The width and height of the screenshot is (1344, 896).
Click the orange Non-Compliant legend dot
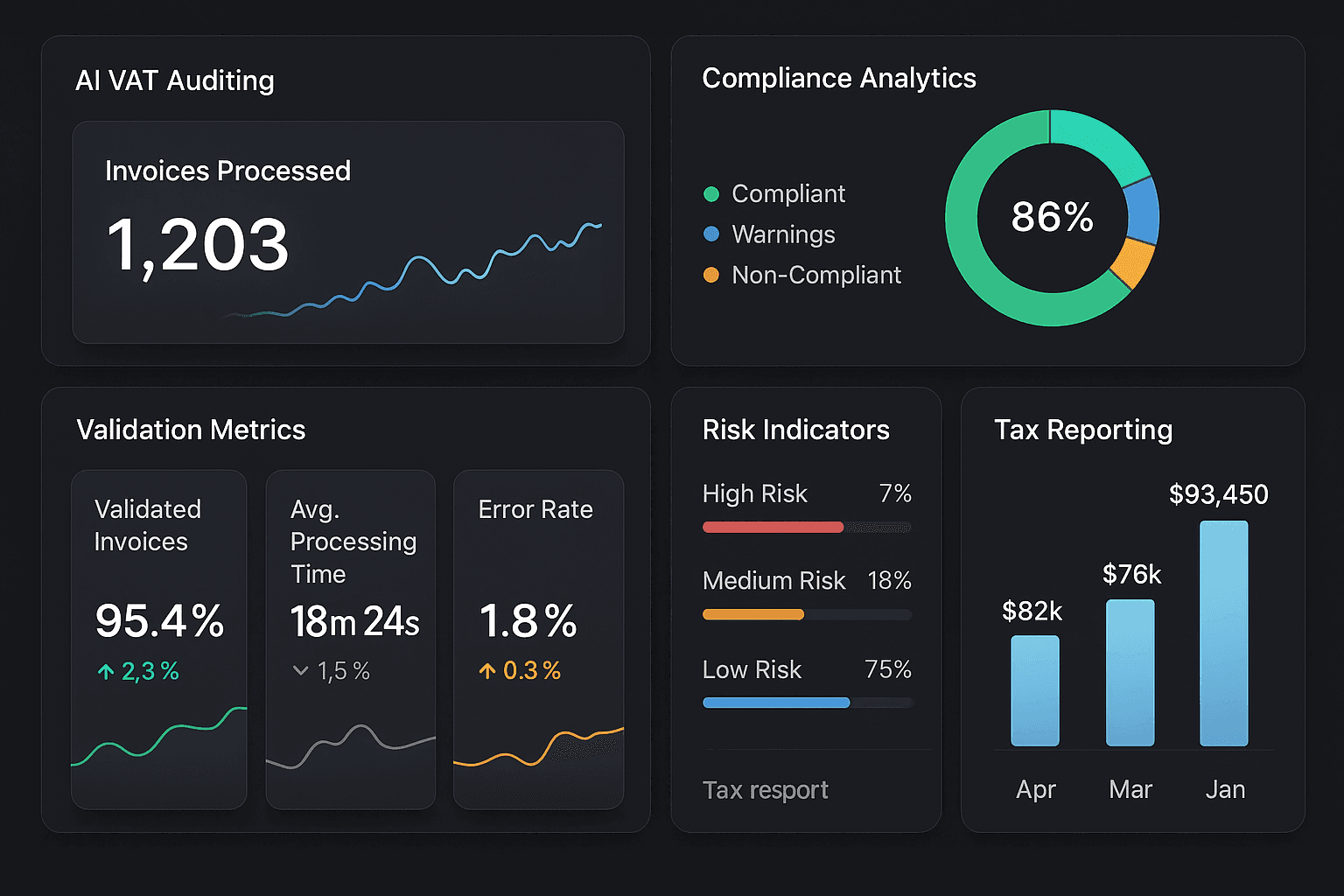[x=711, y=275]
